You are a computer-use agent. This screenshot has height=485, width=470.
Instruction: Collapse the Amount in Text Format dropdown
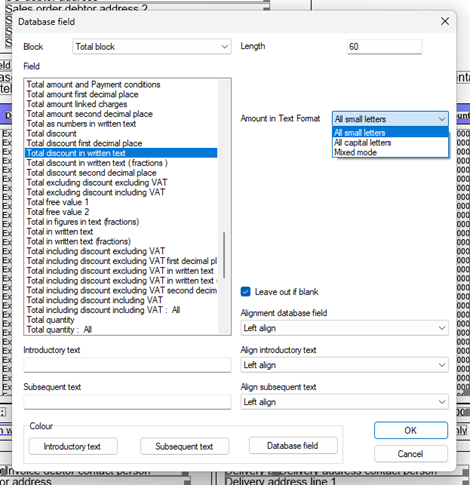390,119
